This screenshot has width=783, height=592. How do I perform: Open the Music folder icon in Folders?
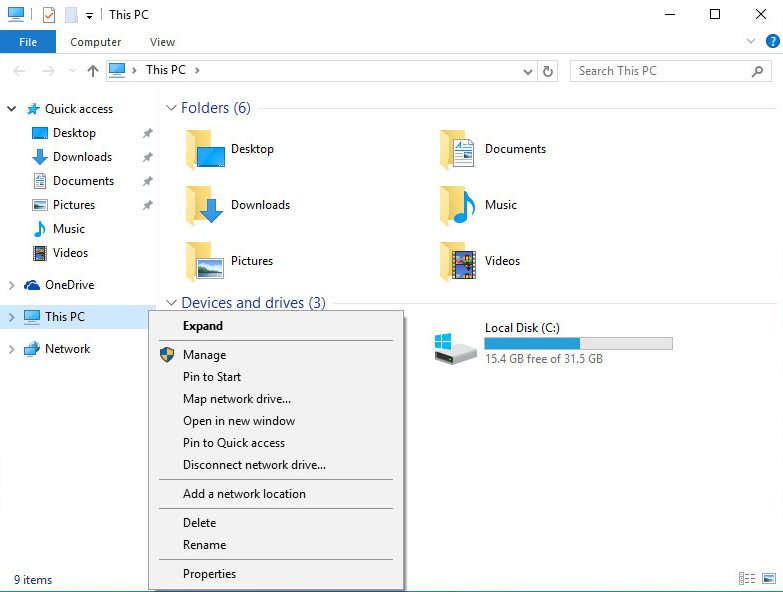point(458,205)
